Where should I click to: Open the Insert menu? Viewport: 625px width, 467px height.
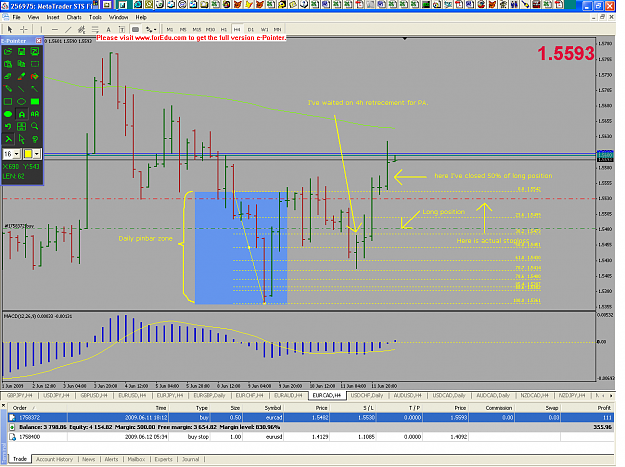[53, 18]
